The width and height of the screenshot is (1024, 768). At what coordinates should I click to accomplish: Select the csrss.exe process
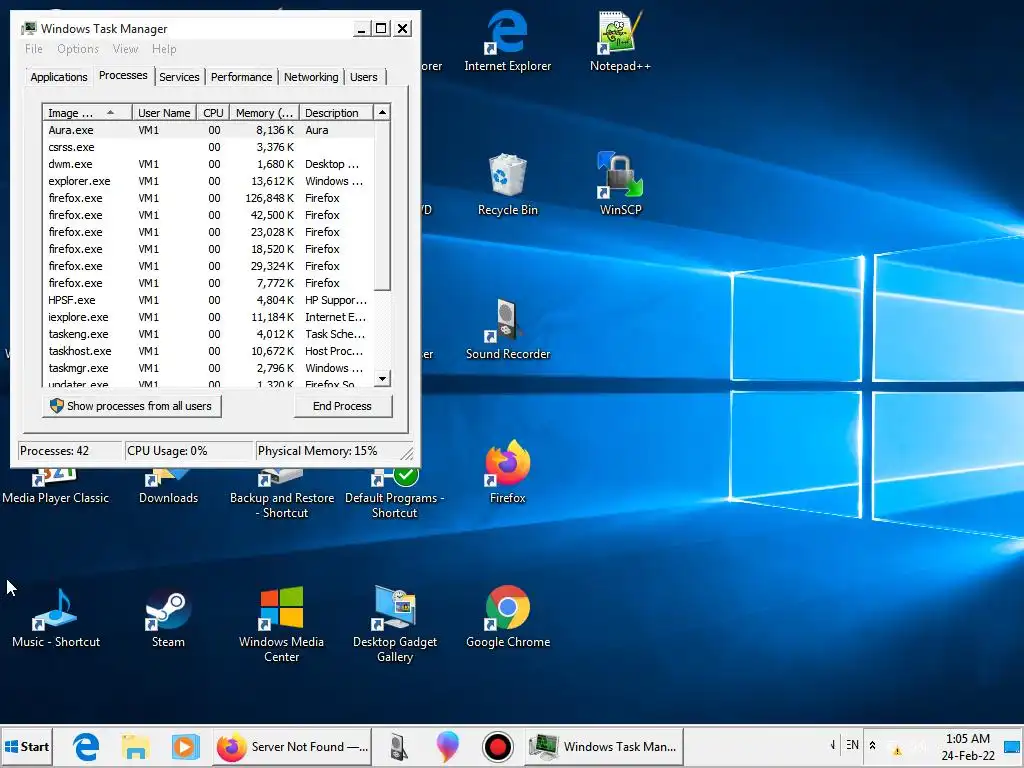pos(208,147)
